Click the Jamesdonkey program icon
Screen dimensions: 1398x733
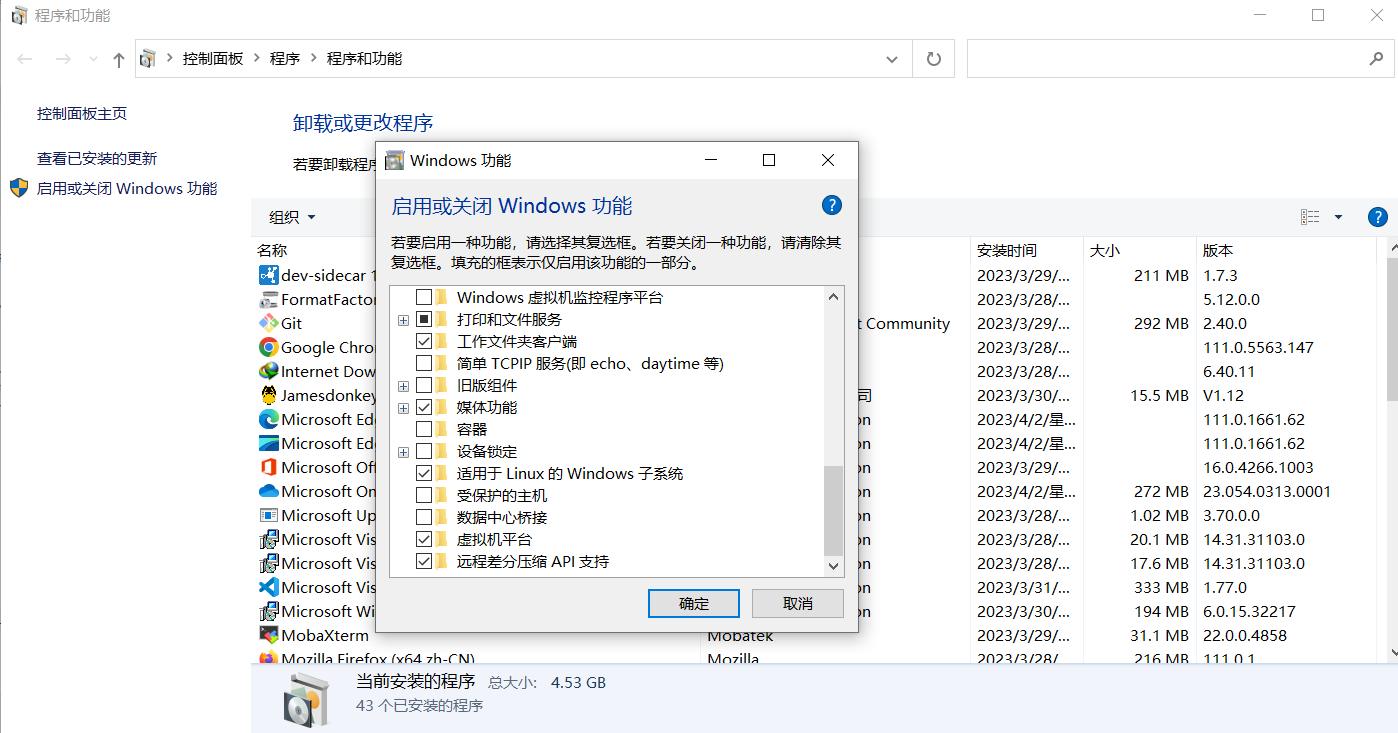point(268,395)
